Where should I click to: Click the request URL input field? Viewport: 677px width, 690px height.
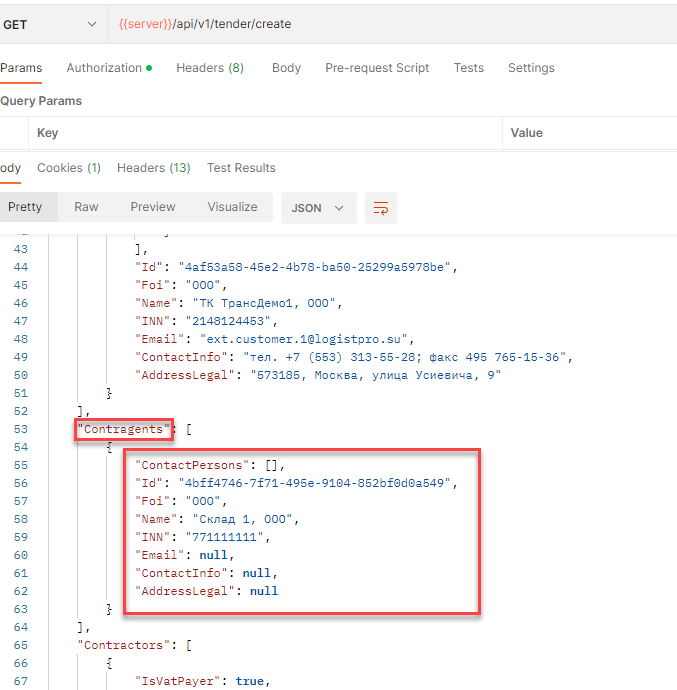[x=392, y=24]
